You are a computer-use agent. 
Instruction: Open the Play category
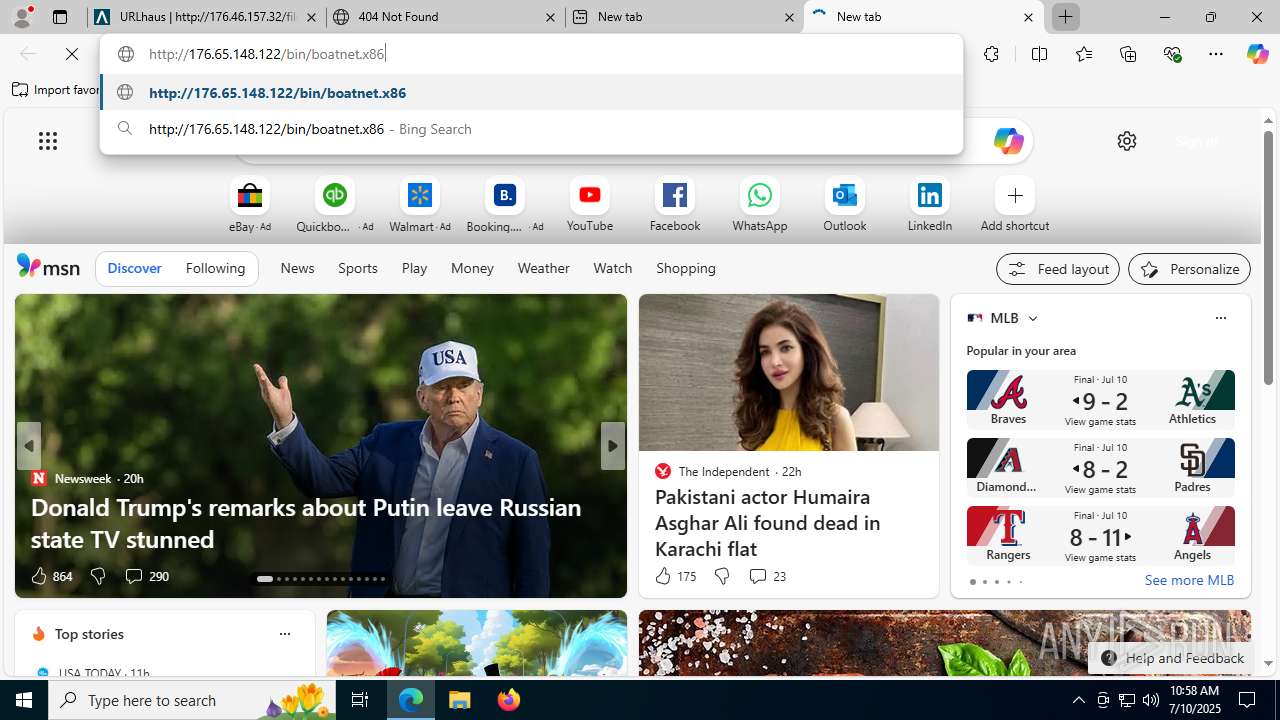pyautogui.click(x=414, y=268)
